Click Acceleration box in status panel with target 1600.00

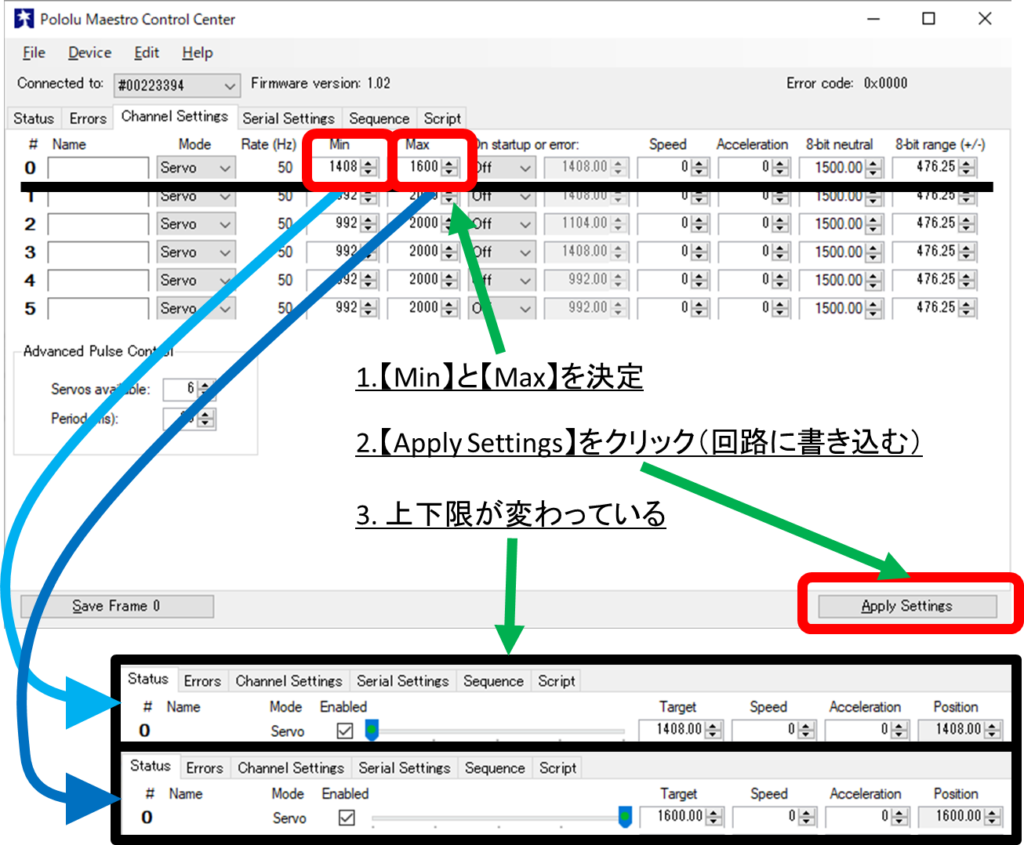pos(866,816)
